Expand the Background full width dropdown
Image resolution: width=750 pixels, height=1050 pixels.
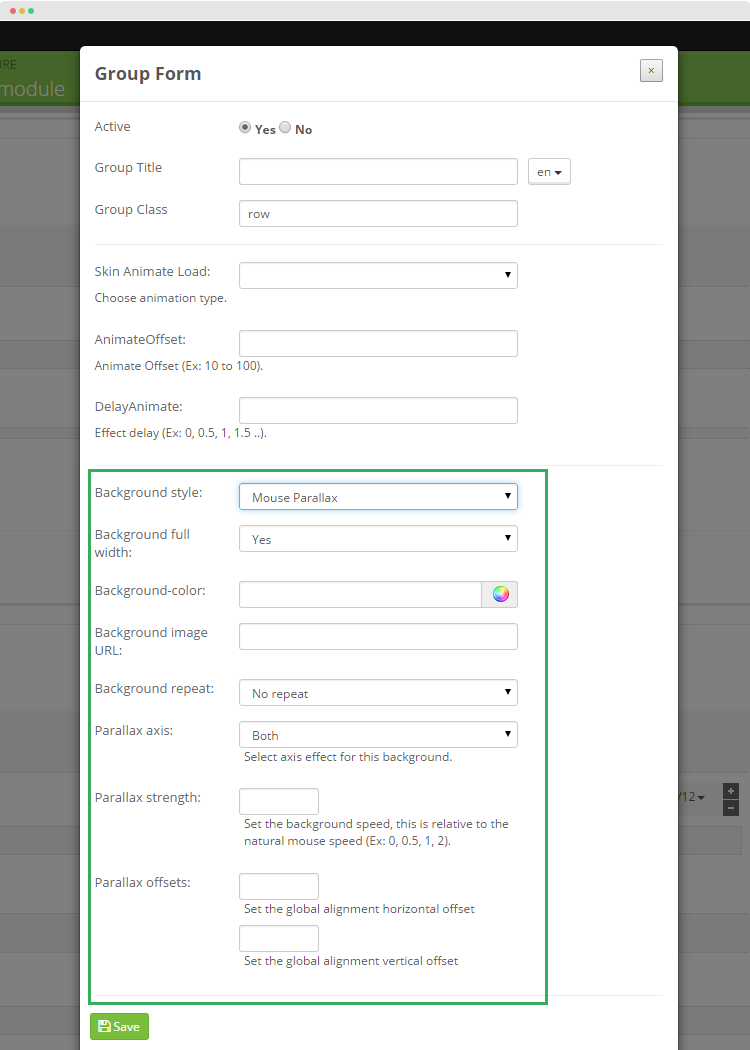tap(378, 538)
